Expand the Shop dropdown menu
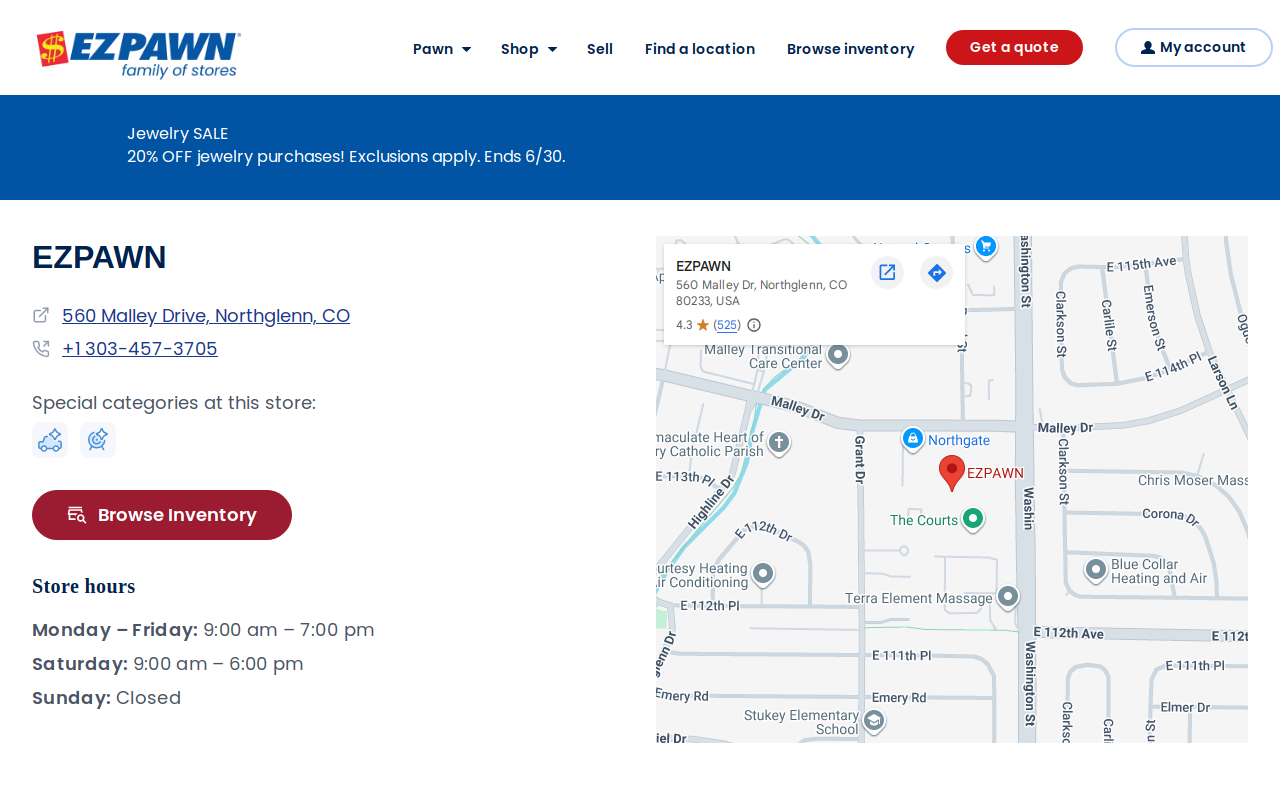The image size is (1280, 800). click(529, 49)
